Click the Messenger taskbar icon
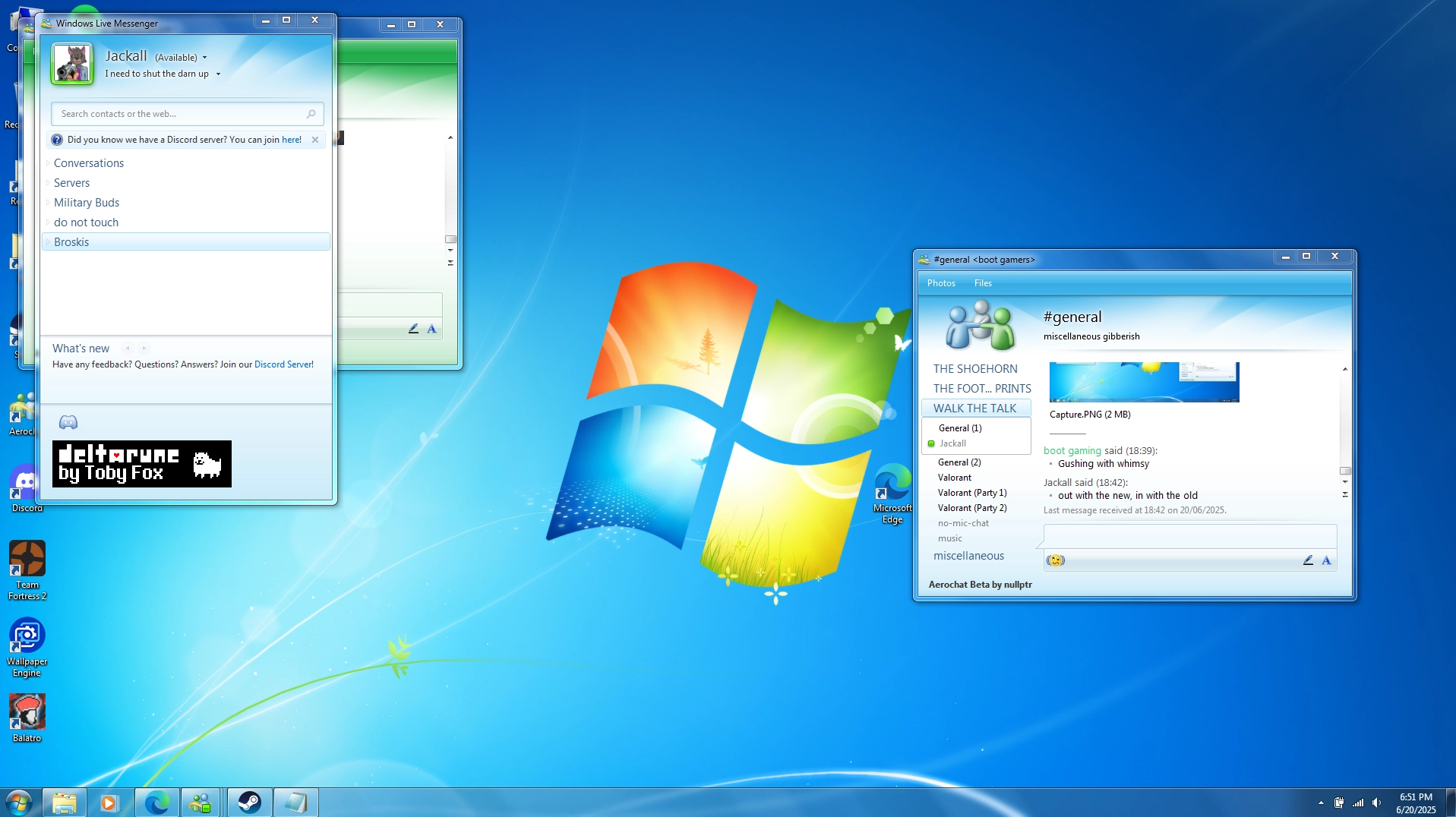Image resolution: width=1456 pixels, height=817 pixels. pyautogui.click(x=201, y=803)
